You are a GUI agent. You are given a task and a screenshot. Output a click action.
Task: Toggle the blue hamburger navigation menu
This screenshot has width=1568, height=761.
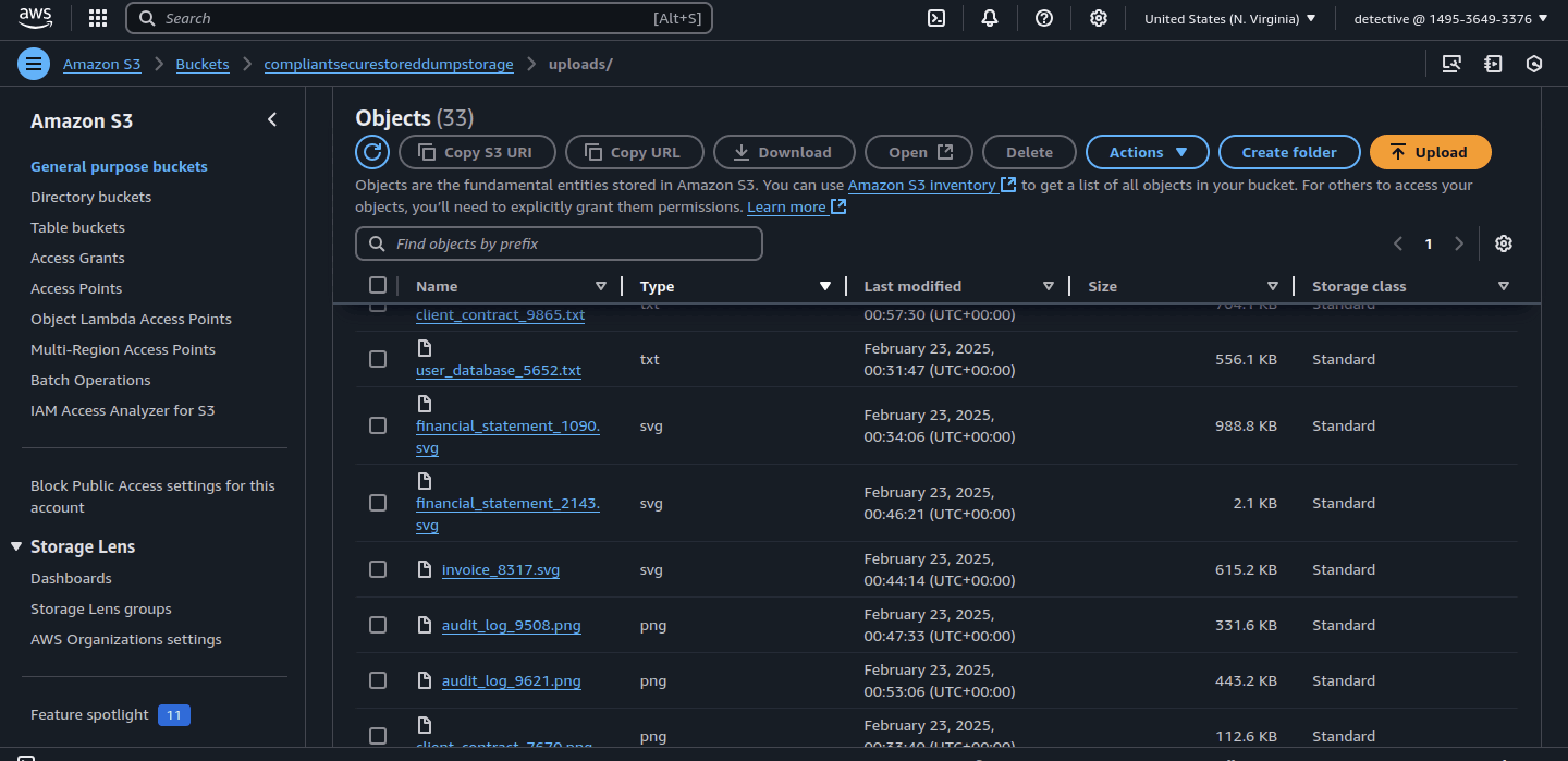[x=33, y=64]
